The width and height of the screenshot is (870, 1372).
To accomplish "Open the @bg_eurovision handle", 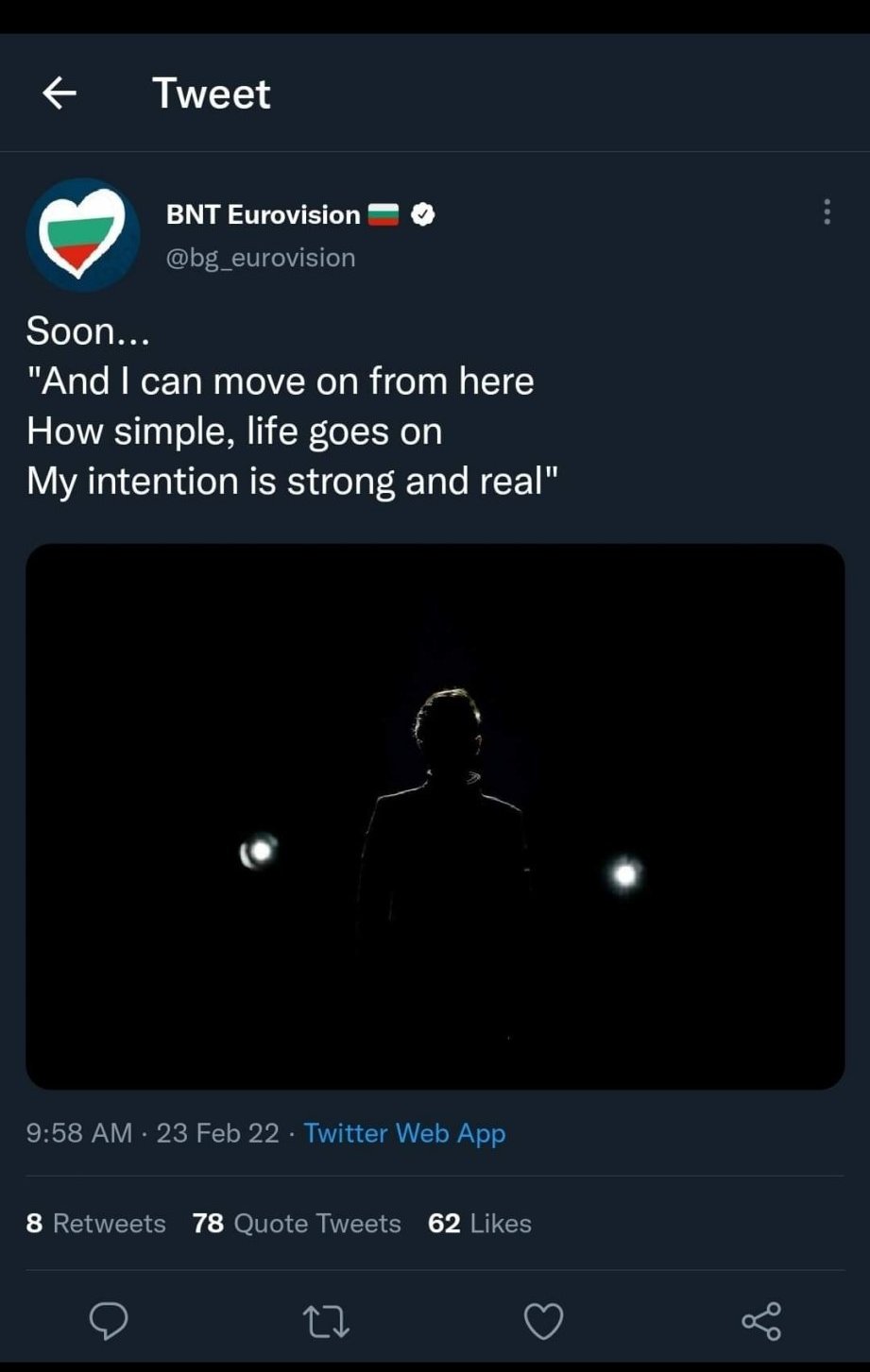I will [261, 257].
